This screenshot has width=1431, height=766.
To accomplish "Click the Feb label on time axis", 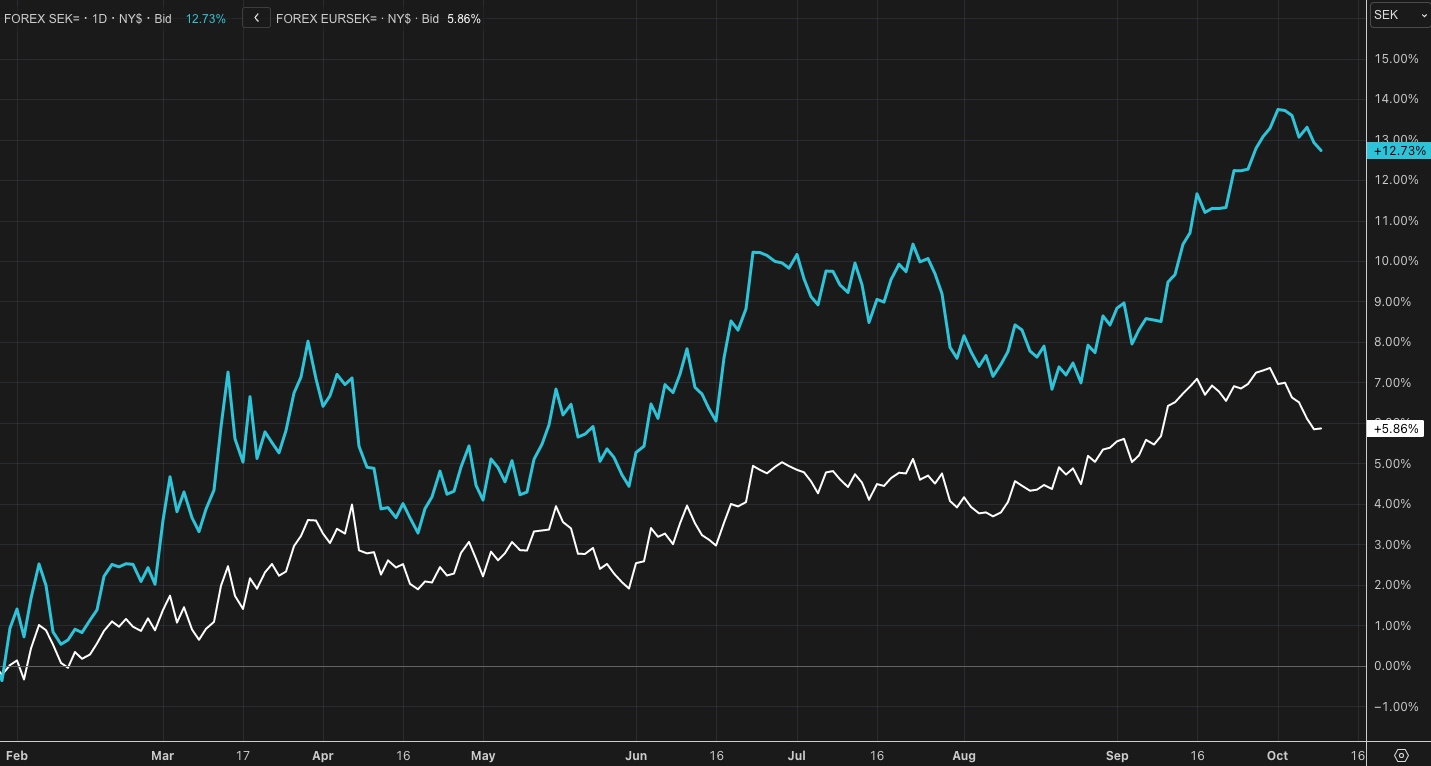I will pyautogui.click(x=16, y=756).
